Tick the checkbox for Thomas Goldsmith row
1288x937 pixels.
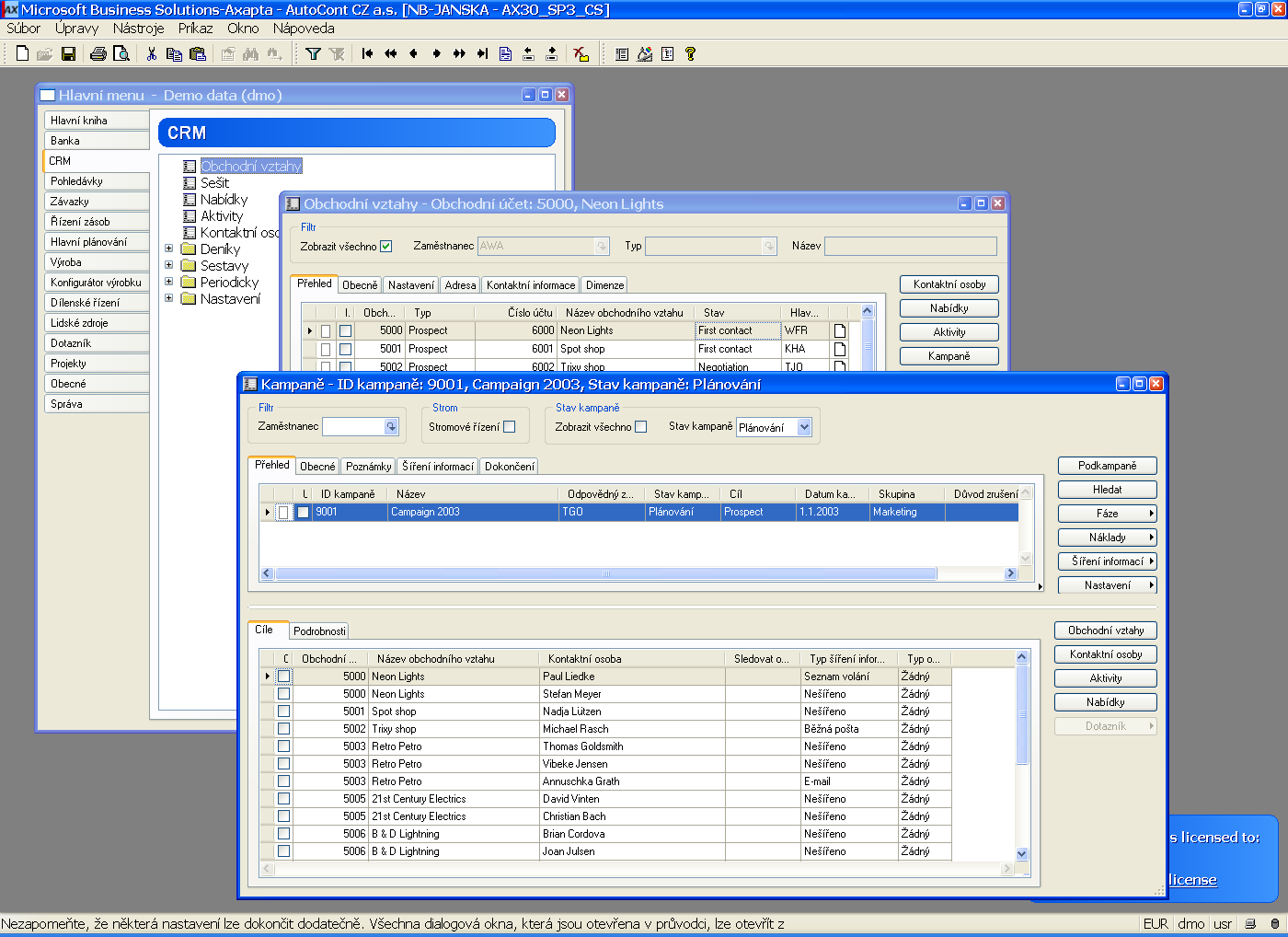click(x=283, y=746)
